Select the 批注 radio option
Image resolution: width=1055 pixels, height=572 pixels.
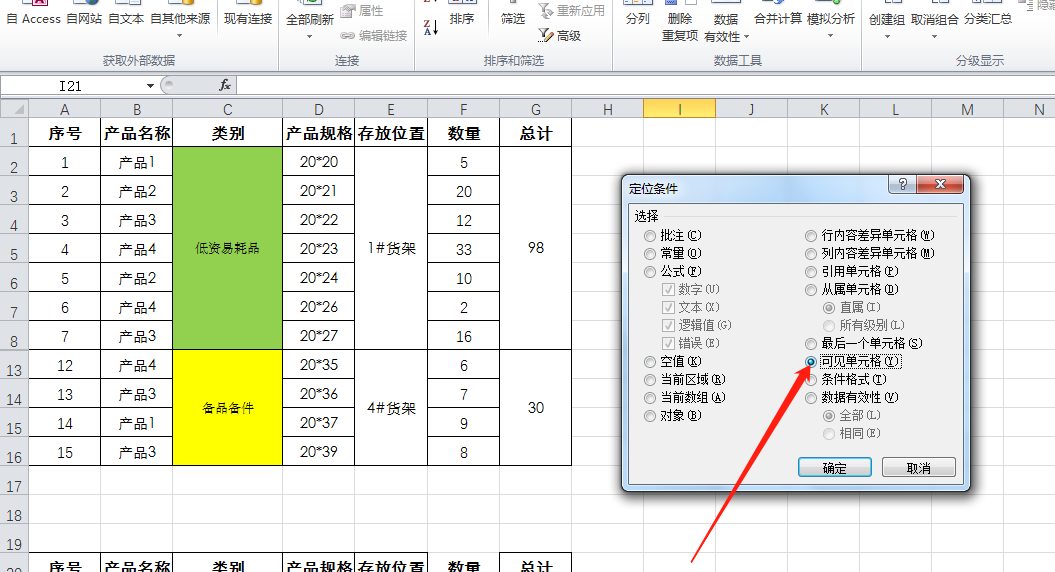click(x=649, y=236)
